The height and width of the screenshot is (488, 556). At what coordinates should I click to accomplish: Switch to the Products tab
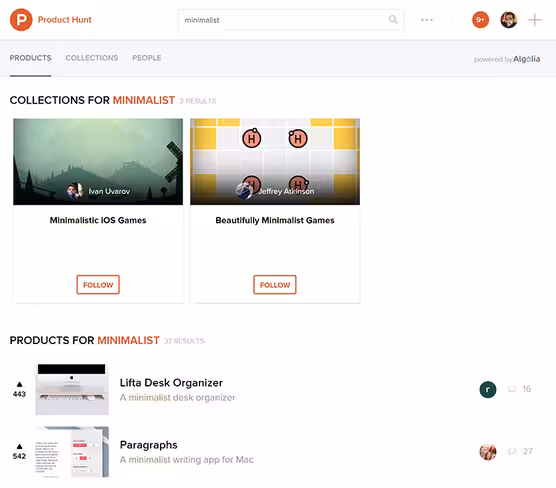pyautogui.click(x=30, y=58)
